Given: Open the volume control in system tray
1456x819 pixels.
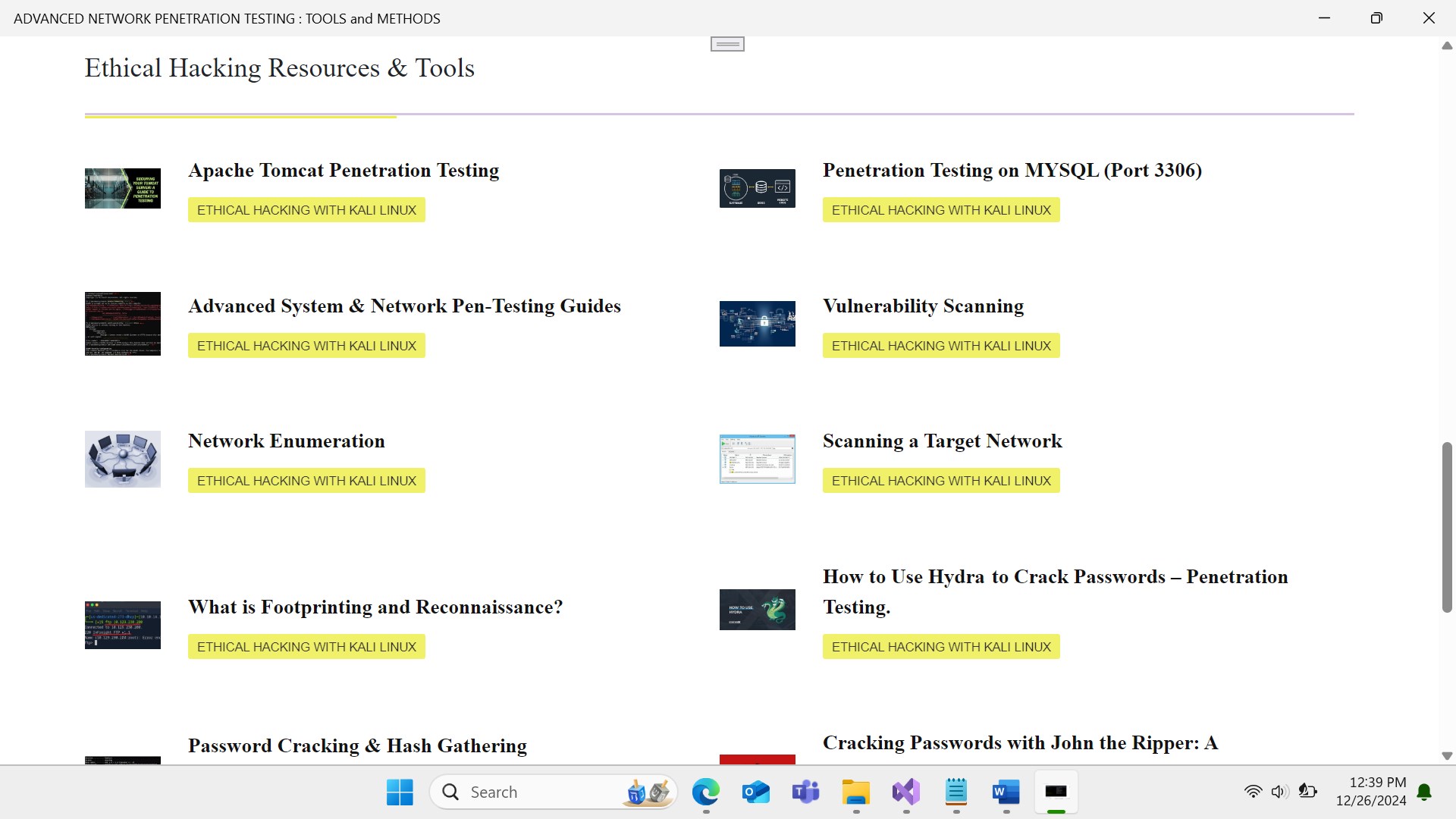Looking at the screenshot, I should click(x=1280, y=792).
